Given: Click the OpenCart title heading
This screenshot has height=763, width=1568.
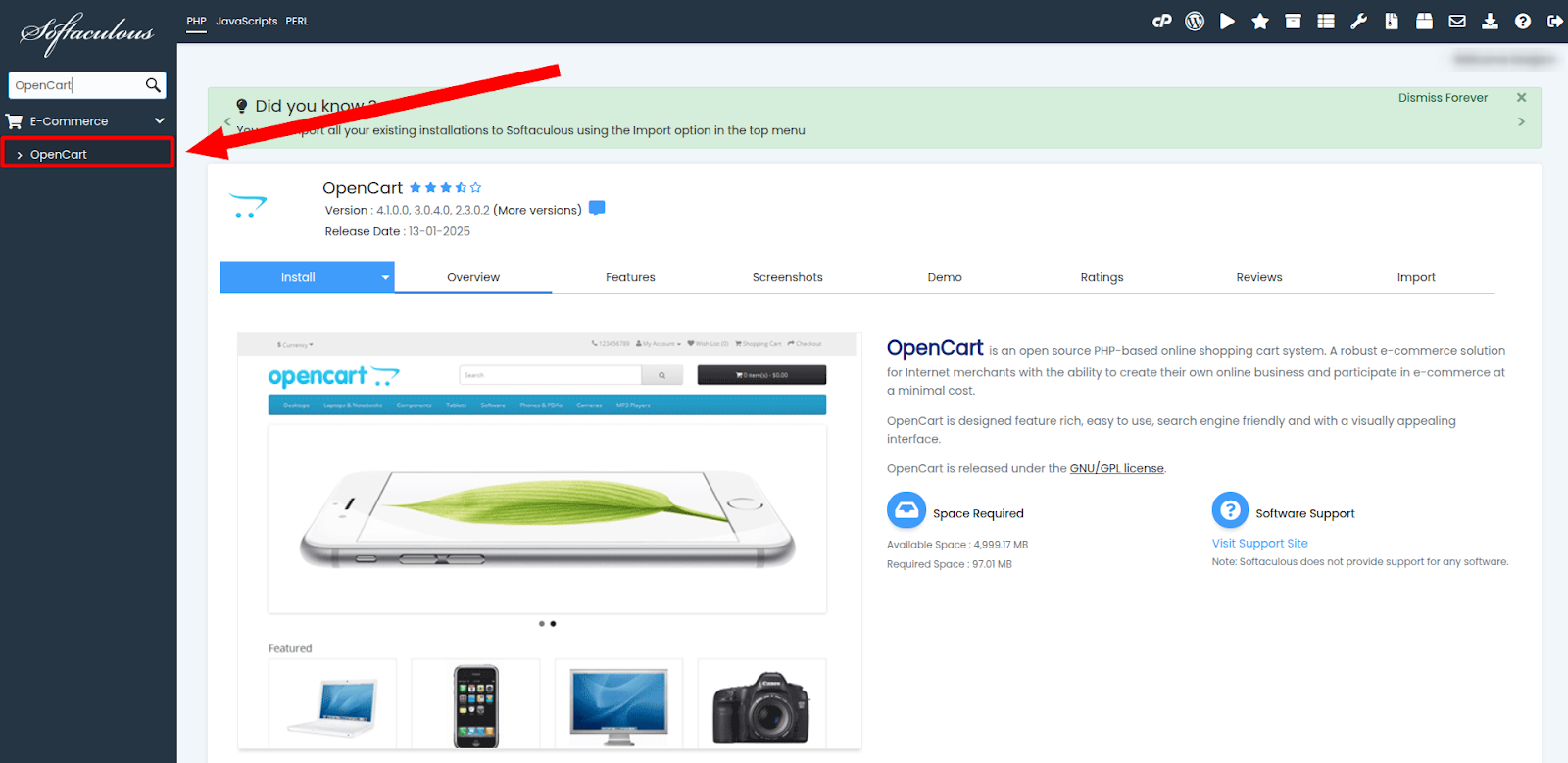Looking at the screenshot, I should click(363, 187).
